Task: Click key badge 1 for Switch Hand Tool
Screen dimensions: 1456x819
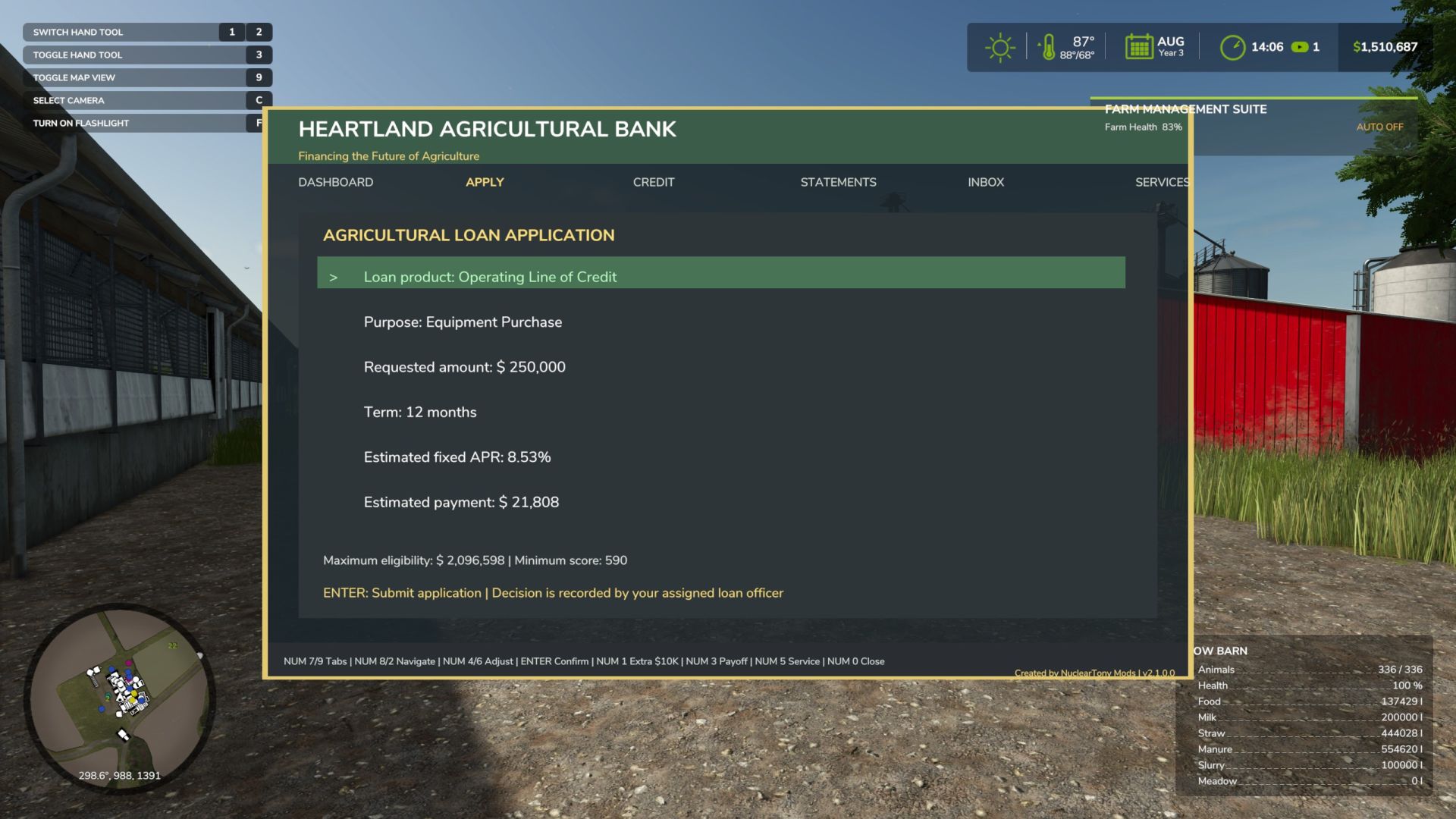Action: [232, 32]
